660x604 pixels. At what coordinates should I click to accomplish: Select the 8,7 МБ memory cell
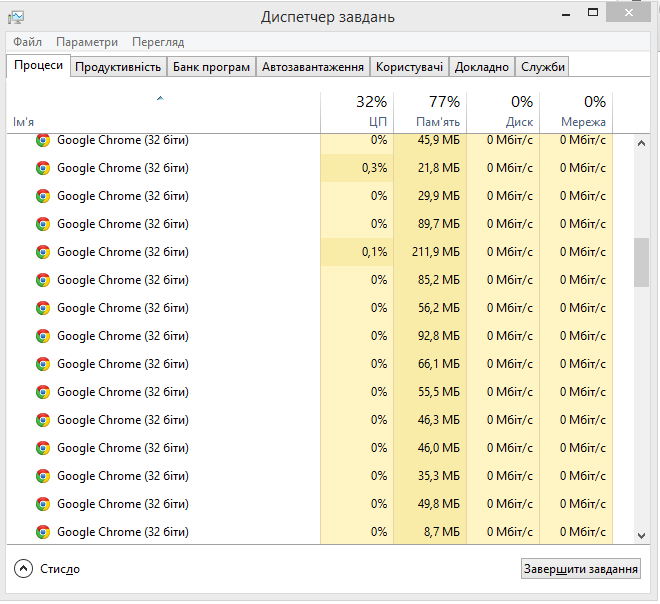[x=430, y=532]
